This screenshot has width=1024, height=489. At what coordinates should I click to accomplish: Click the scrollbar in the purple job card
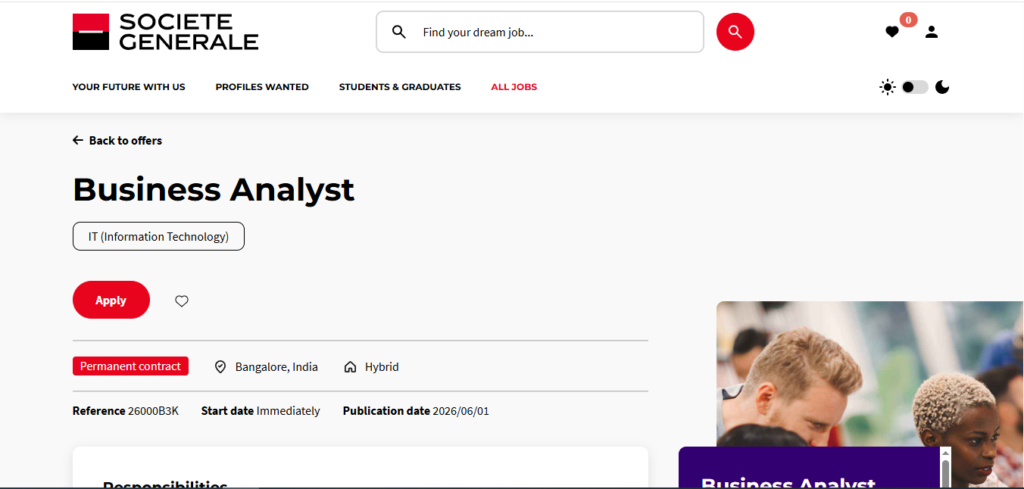pos(945,472)
